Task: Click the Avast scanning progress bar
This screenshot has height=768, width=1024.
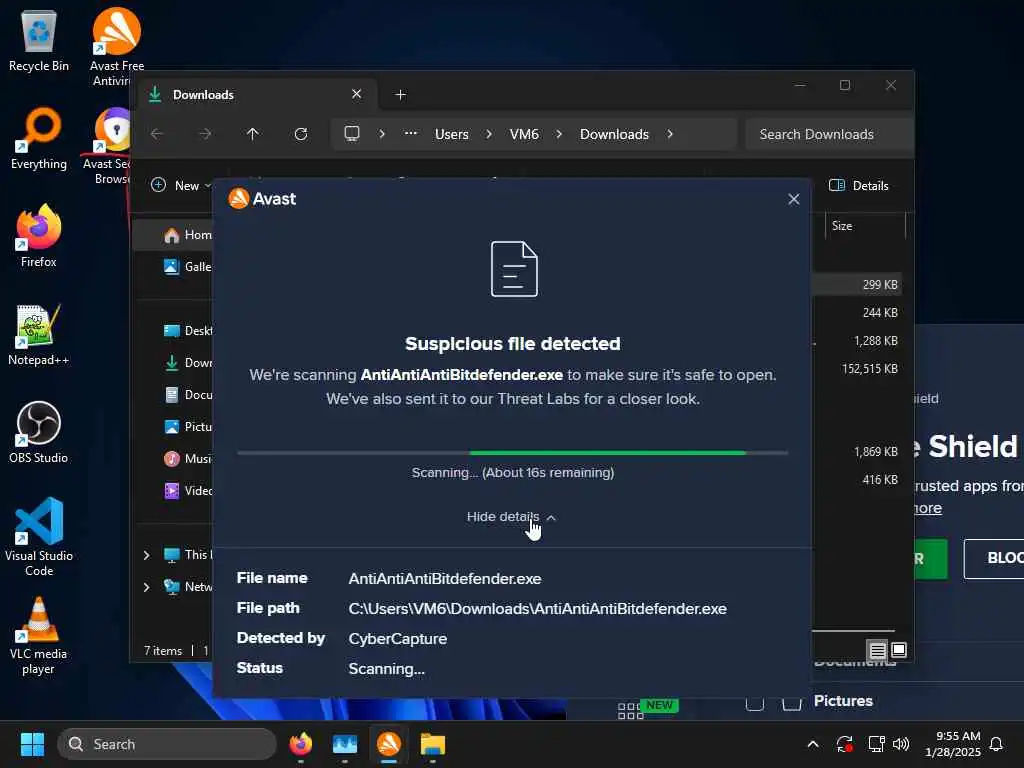Action: 513,453
